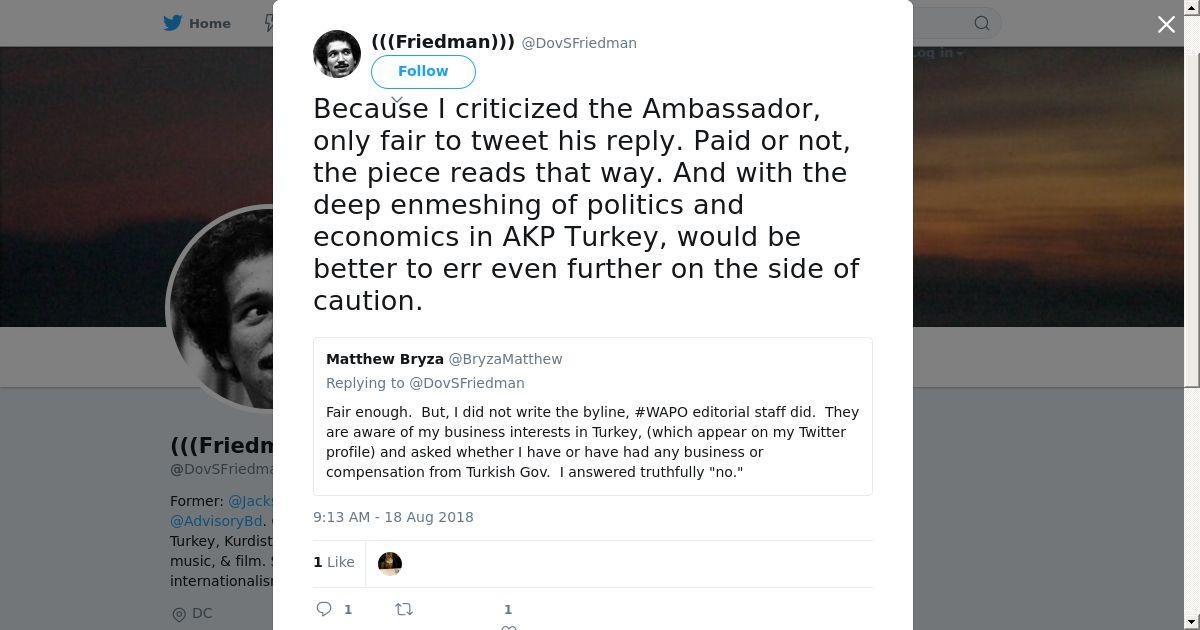Image resolution: width=1200 pixels, height=630 pixels.
Task: Click the liker's small profile avatar
Action: 390,564
